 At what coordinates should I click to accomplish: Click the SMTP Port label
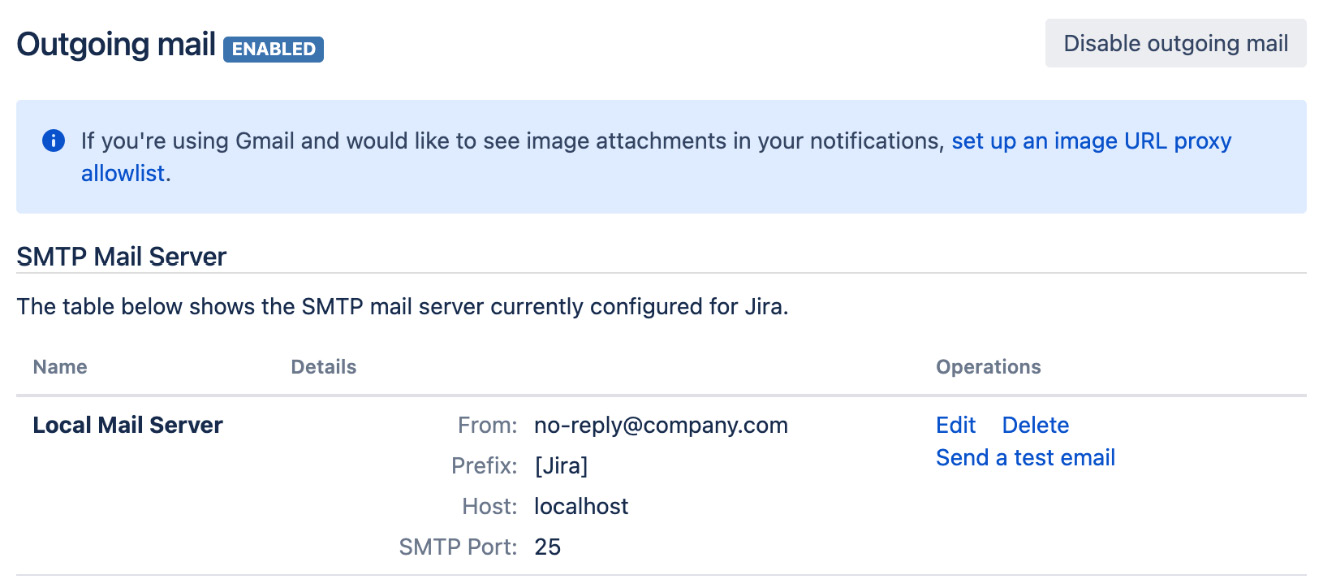click(458, 547)
